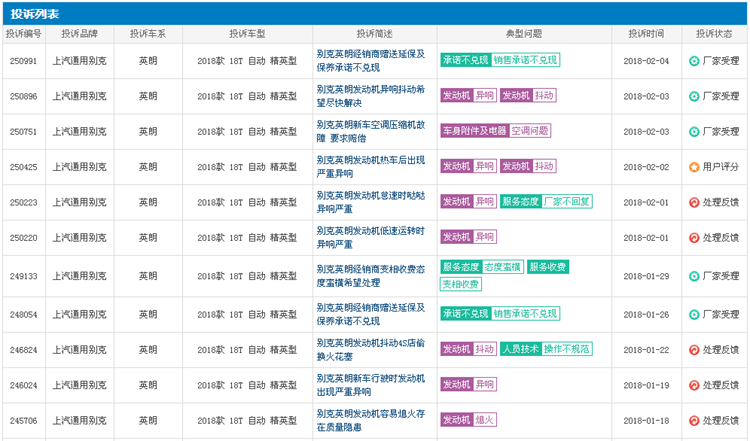
Task: Click 服务收费 tag in row 249133
Action: (x=548, y=267)
